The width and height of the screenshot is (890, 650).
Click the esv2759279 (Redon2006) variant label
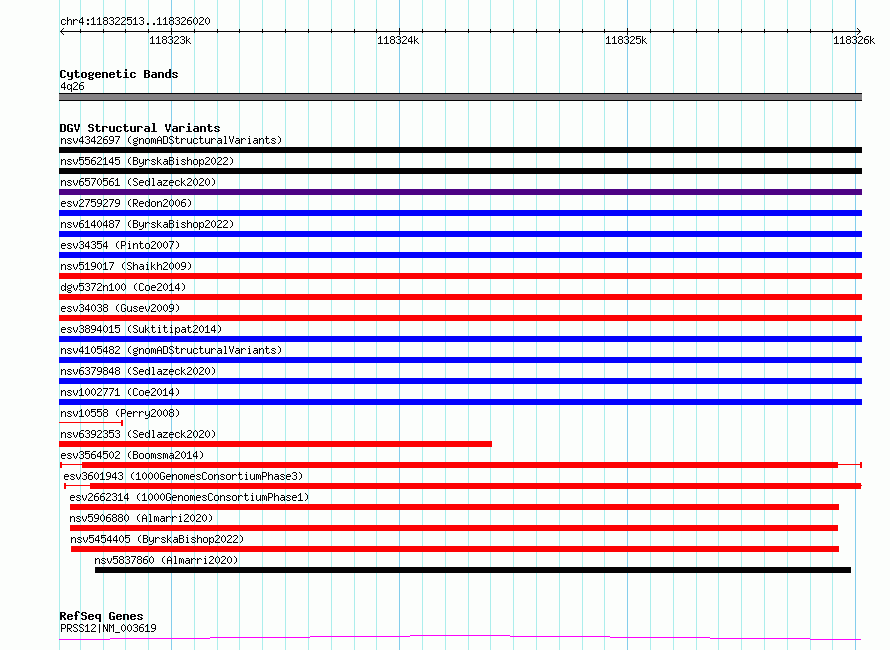click(x=126, y=203)
